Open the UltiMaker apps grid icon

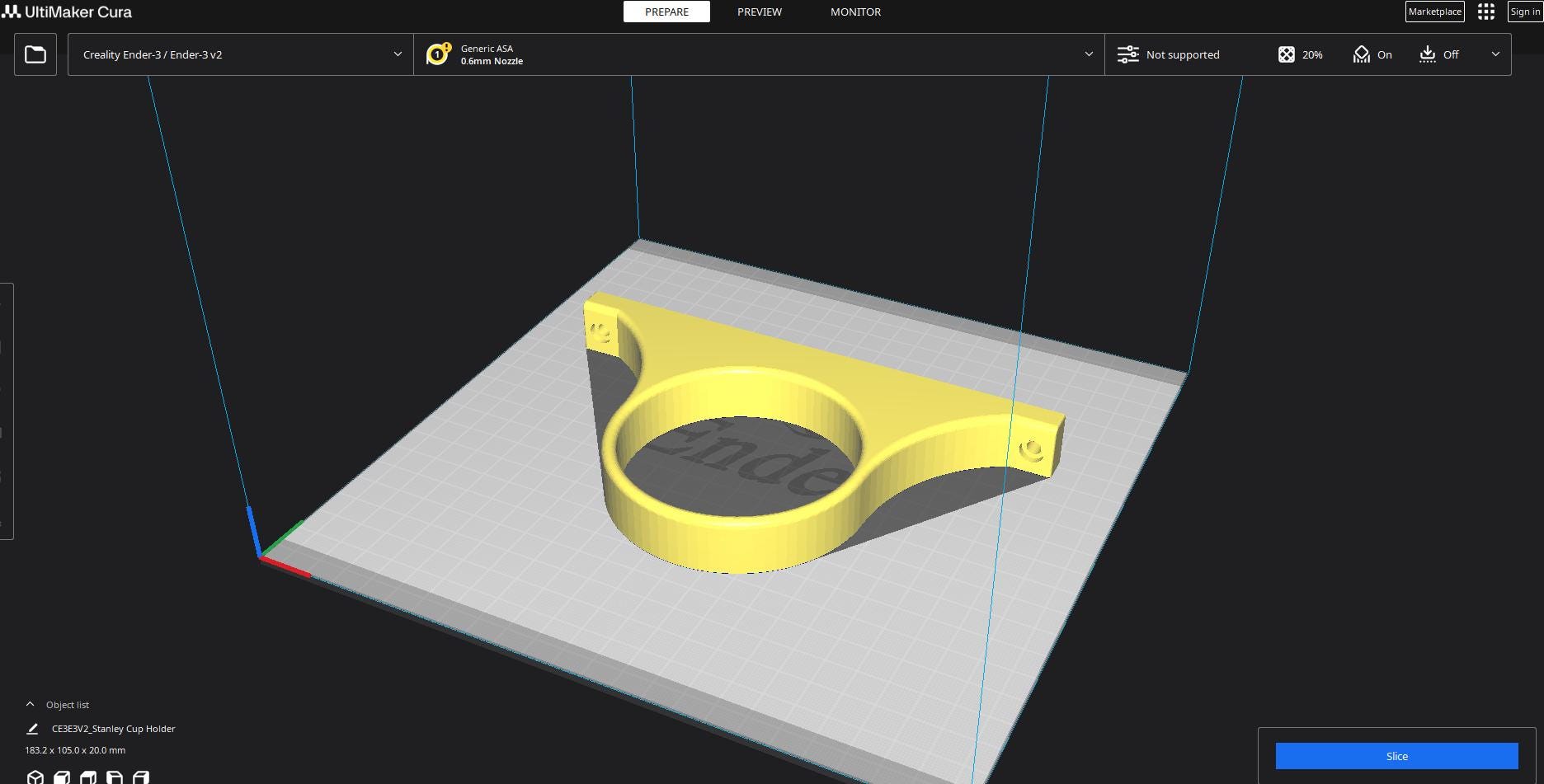[x=1486, y=12]
